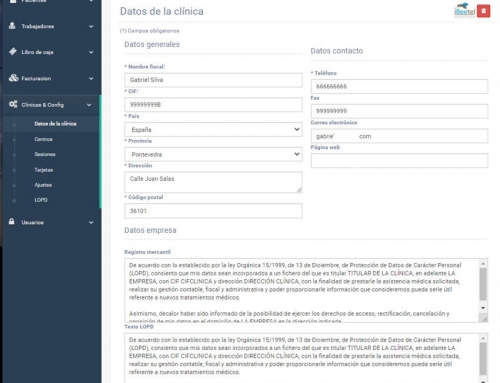Click the red trash button top right
Viewport: 500px width, 383px height.
[483, 11]
